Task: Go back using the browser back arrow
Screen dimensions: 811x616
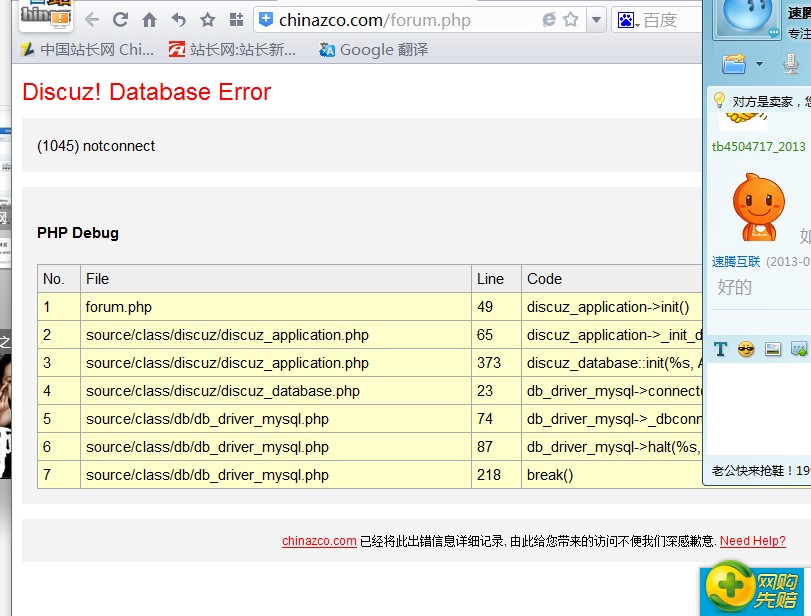Action: (x=92, y=20)
